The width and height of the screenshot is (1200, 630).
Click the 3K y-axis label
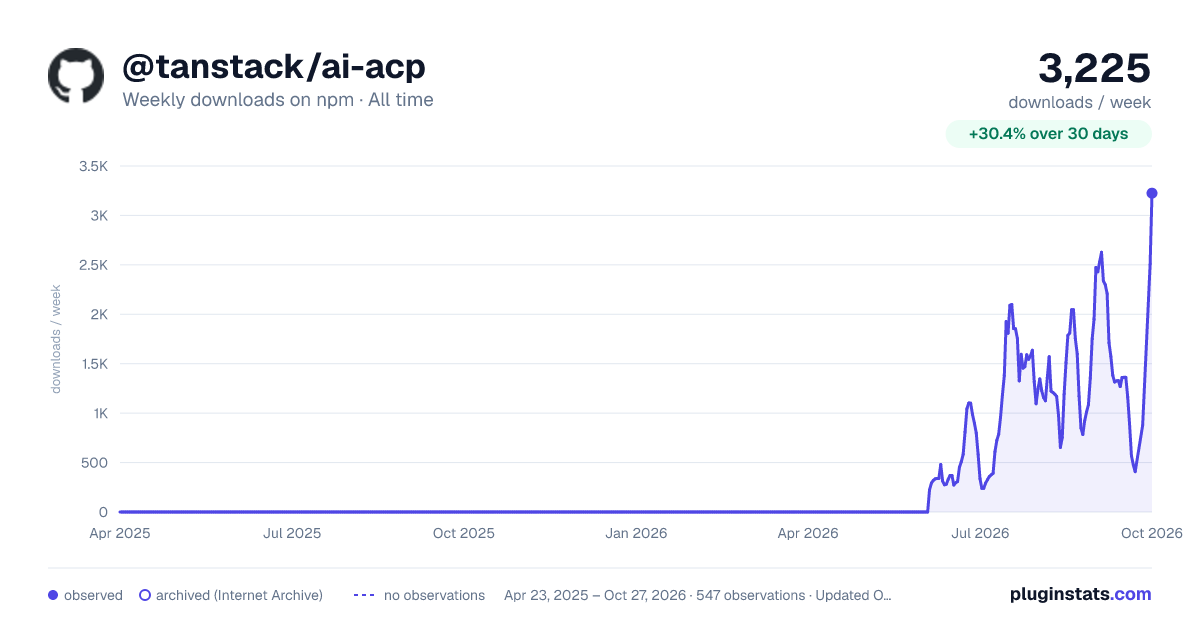(x=98, y=215)
